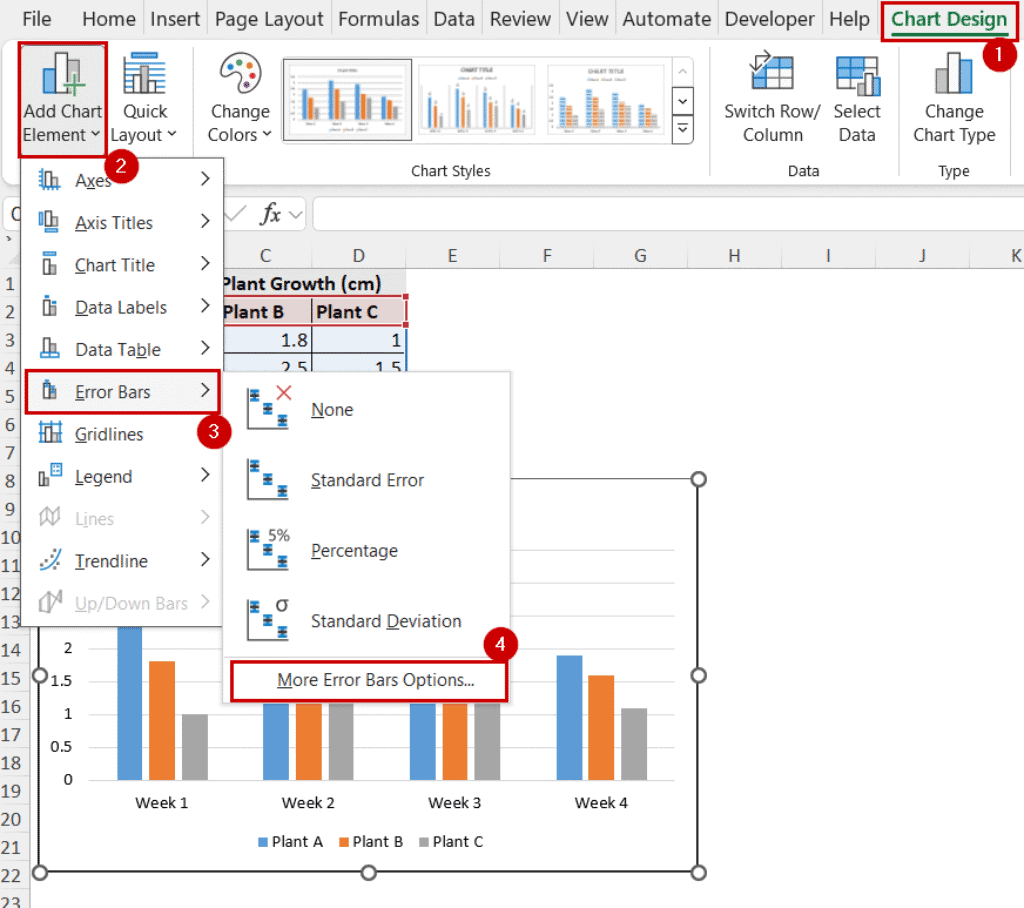Switch to the Formulas ribbon tab

click(378, 18)
